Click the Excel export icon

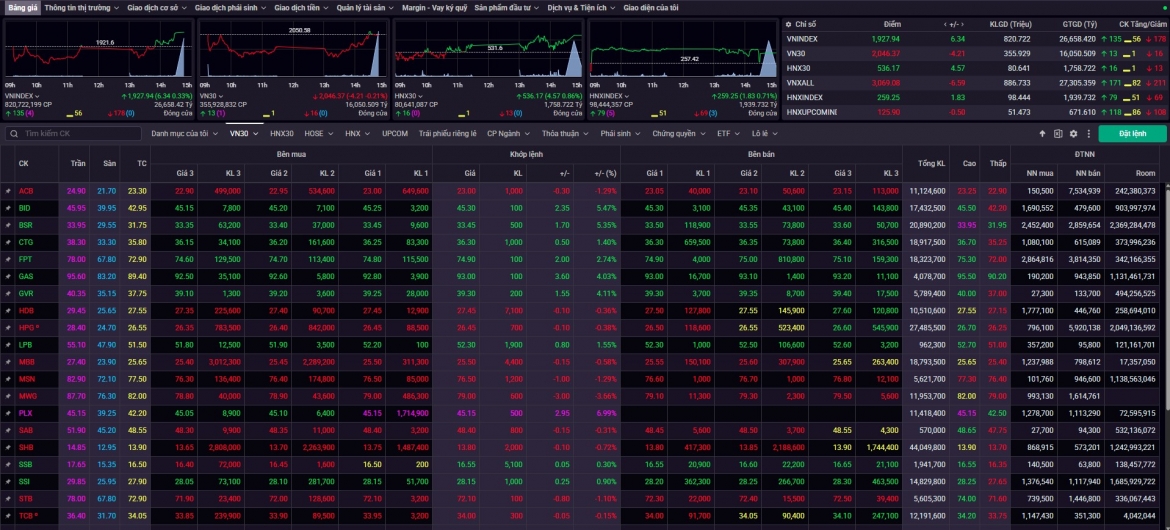coord(1057,134)
